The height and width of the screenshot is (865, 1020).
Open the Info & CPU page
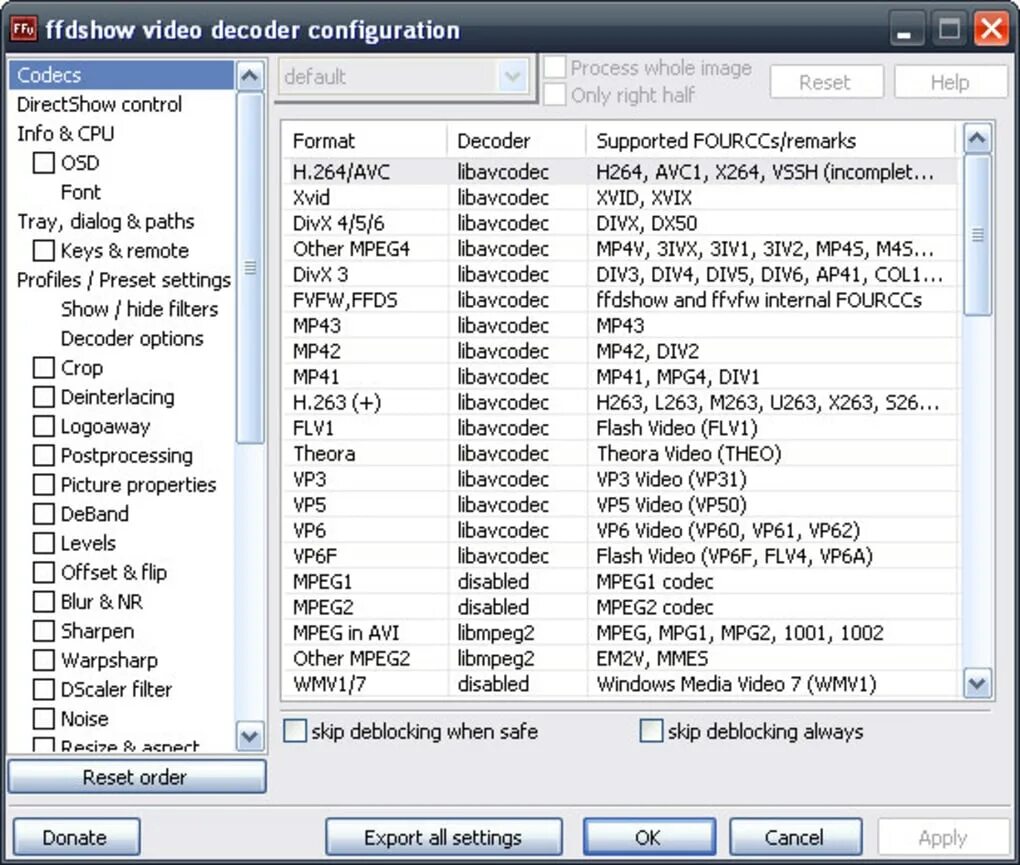[x=66, y=133]
